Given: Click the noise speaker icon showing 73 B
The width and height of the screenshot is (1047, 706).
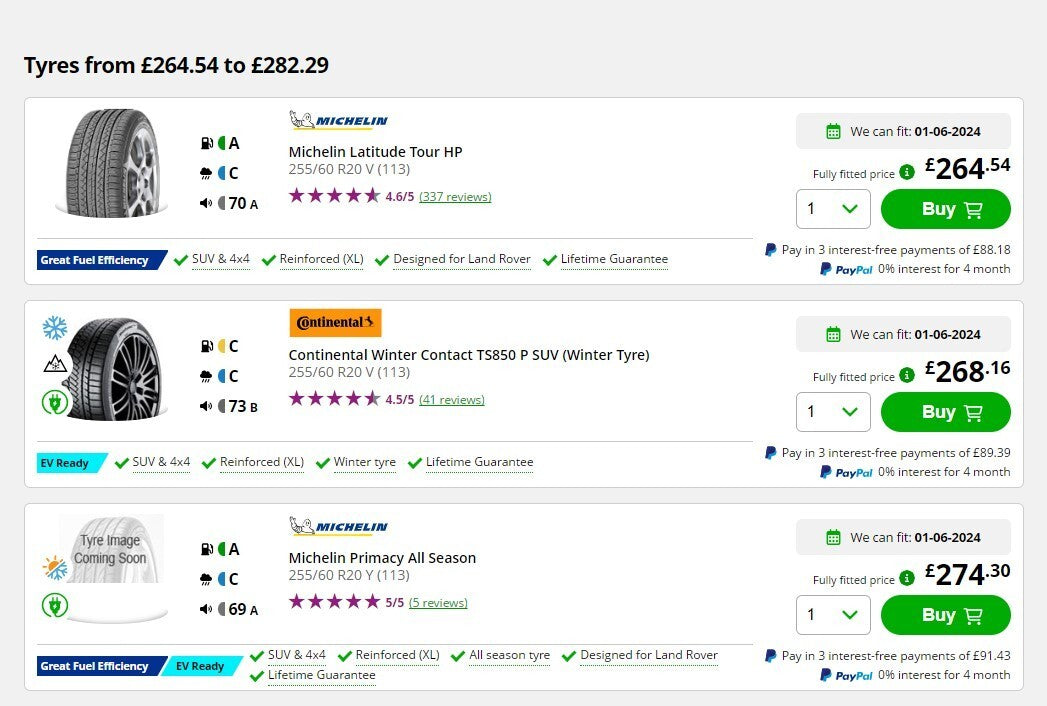Looking at the screenshot, I should click(206, 406).
